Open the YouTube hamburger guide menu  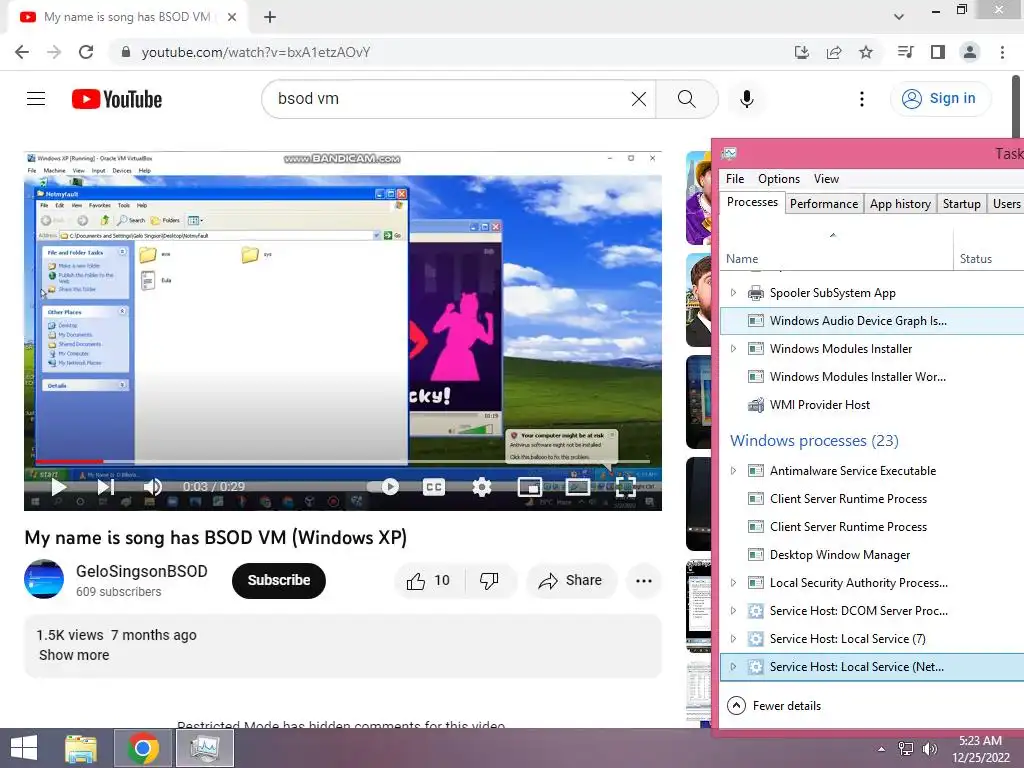(x=36, y=99)
